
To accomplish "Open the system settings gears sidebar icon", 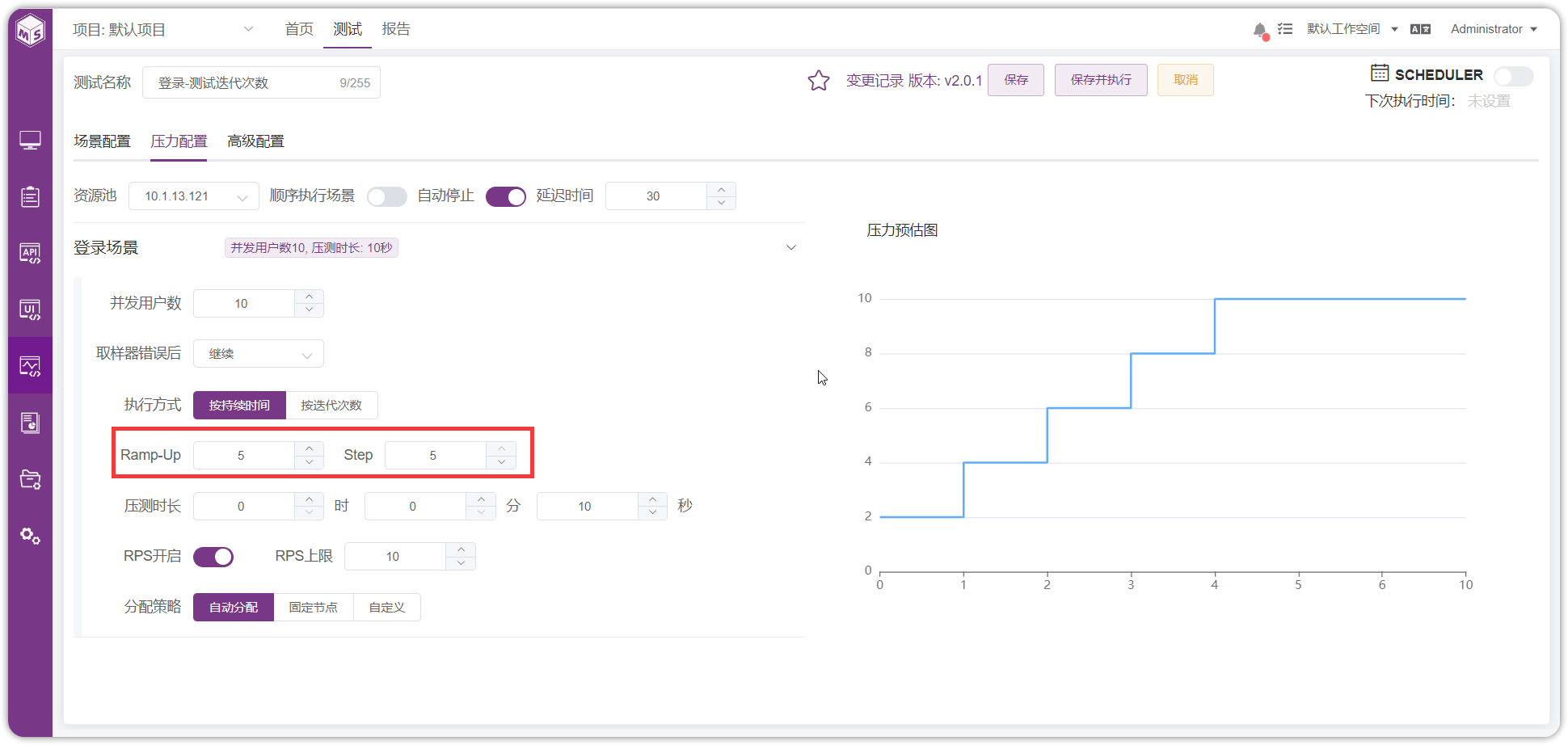I will tap(31, 536).
